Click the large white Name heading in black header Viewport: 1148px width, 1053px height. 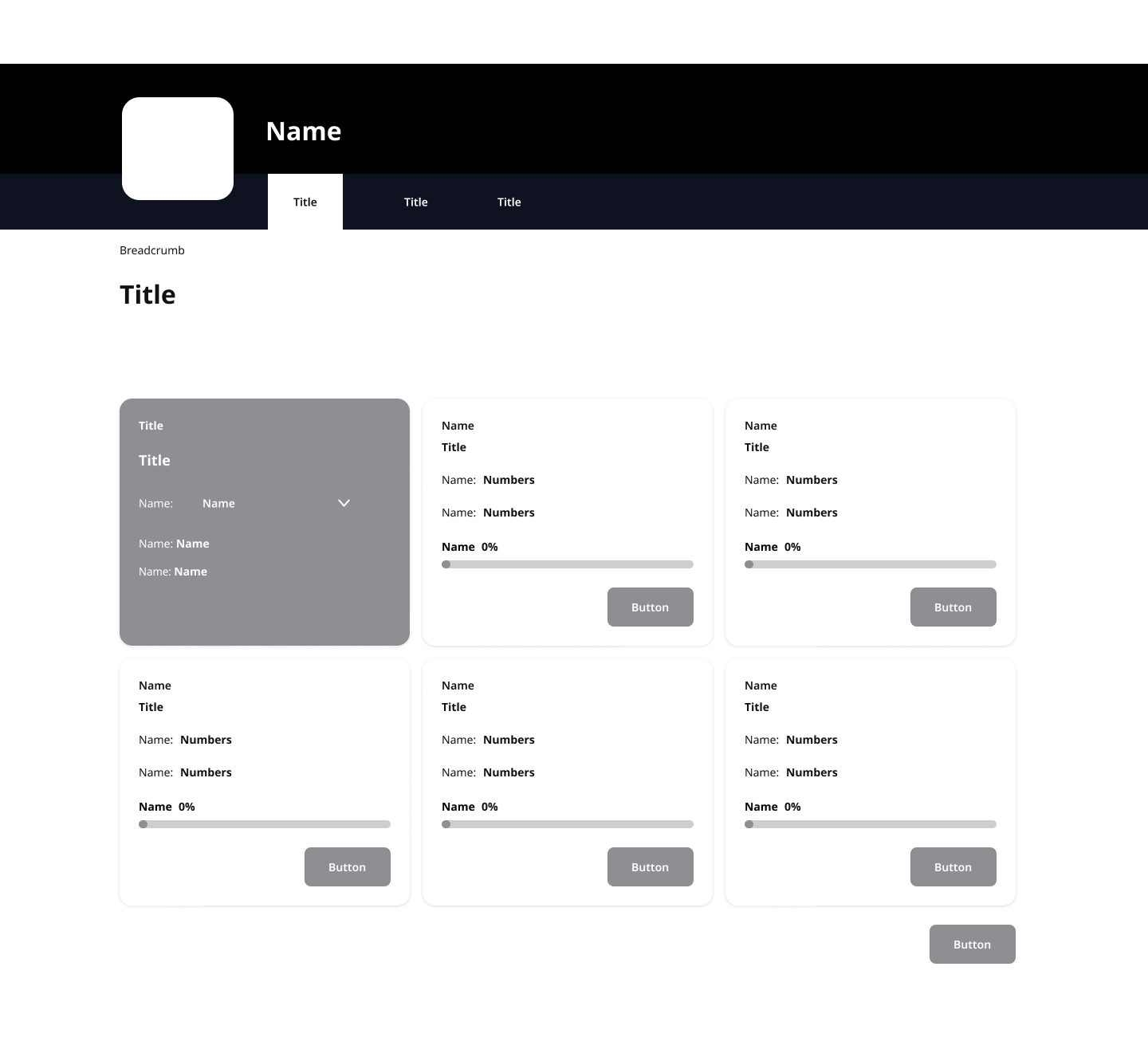(304, 131)
